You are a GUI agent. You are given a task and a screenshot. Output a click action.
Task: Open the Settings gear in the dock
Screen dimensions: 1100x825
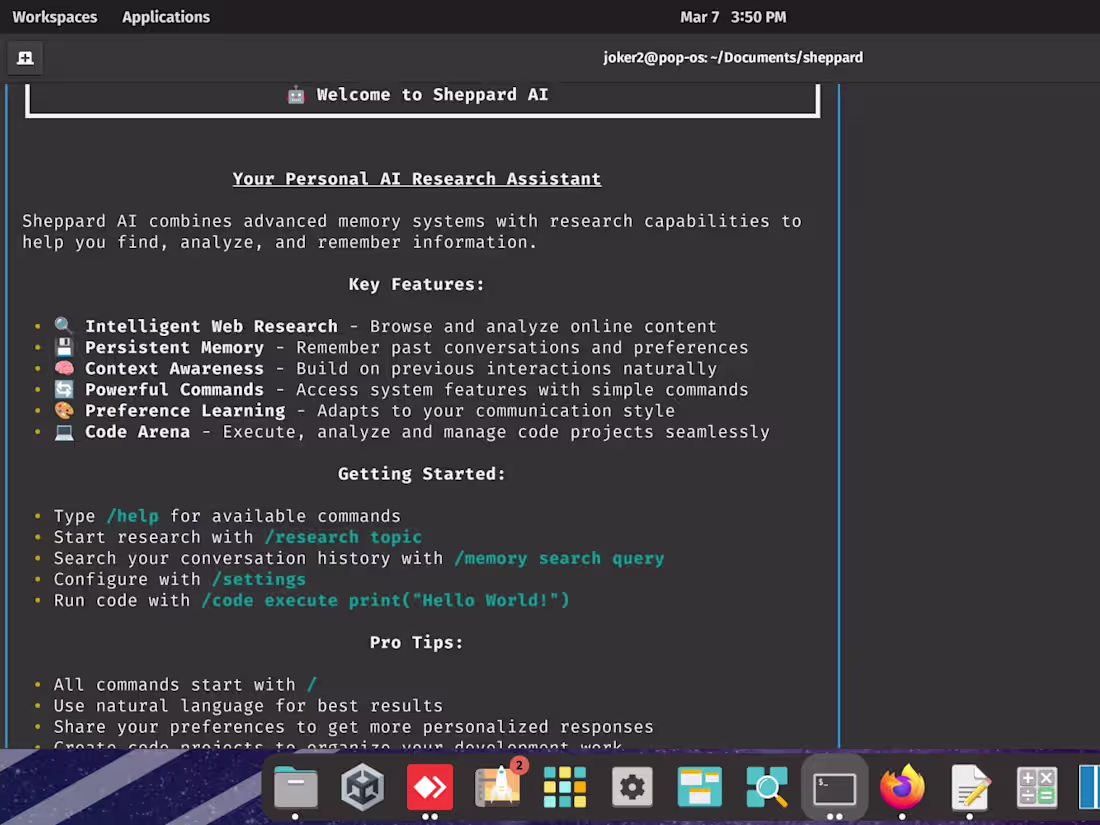pos(632,787)
